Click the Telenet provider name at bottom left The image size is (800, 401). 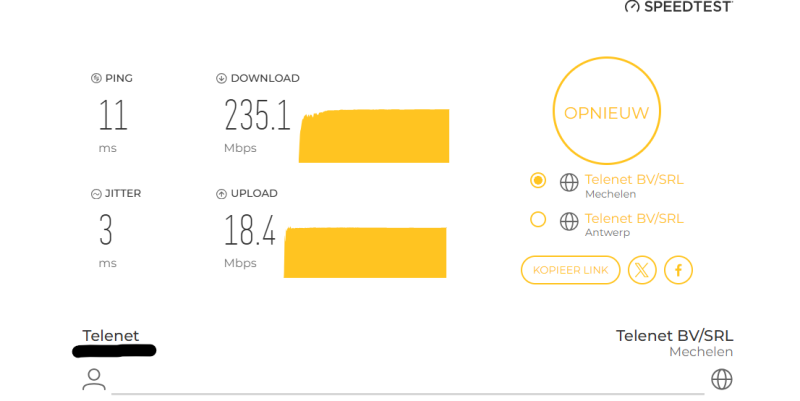click(111, 335)
